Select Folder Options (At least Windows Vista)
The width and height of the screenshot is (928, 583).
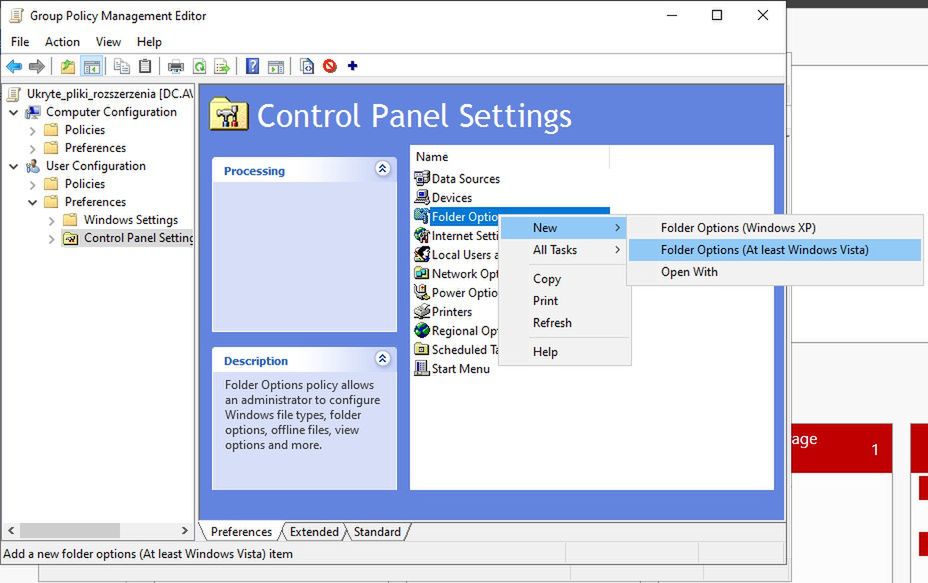click(x=775, y=250)
